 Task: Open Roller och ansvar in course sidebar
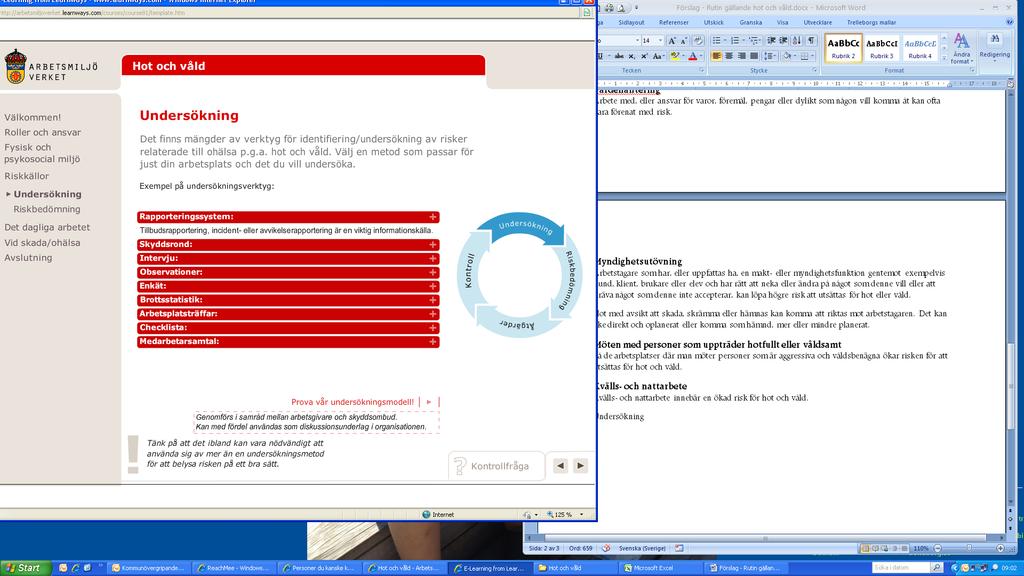42,132
